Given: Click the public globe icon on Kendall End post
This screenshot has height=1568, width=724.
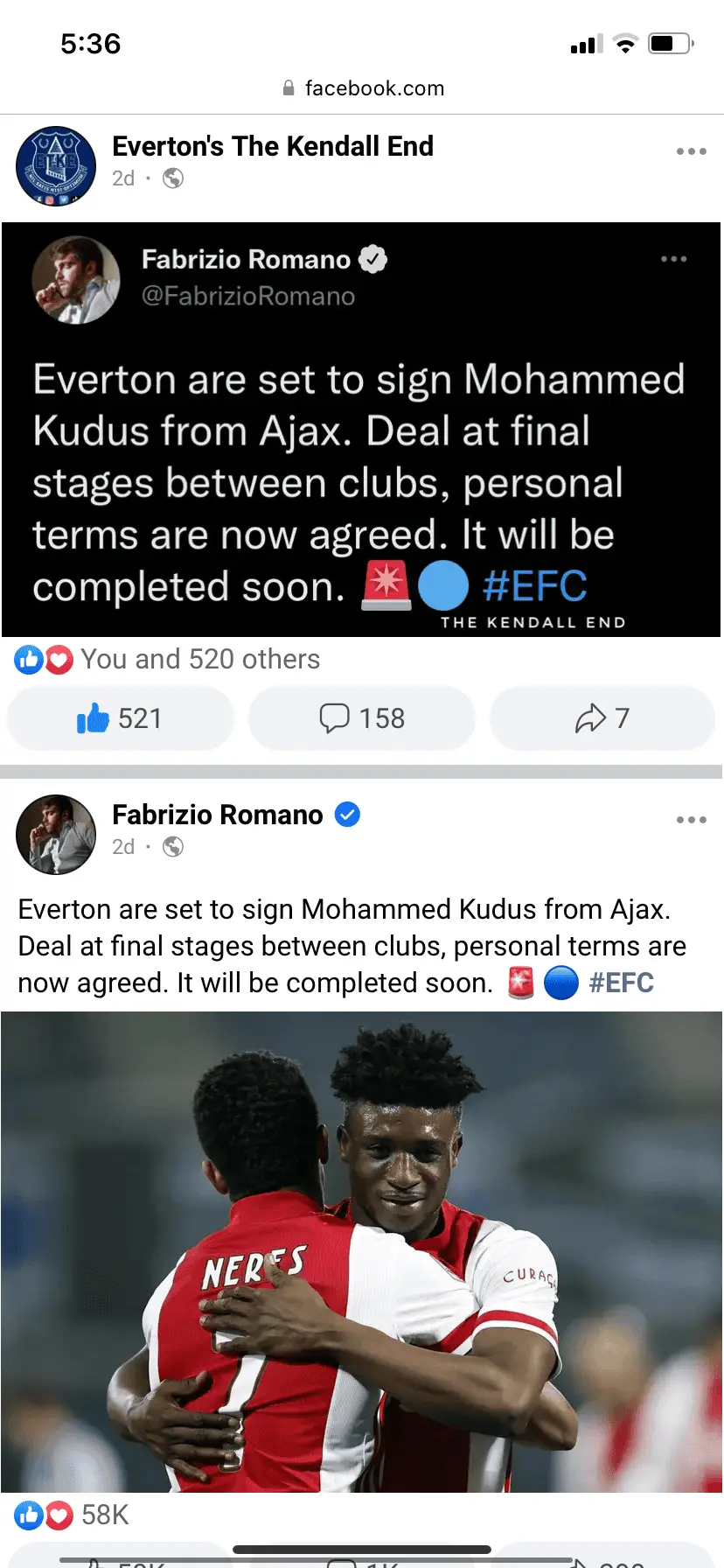Looking at the screenshot, I should (173, 178).
